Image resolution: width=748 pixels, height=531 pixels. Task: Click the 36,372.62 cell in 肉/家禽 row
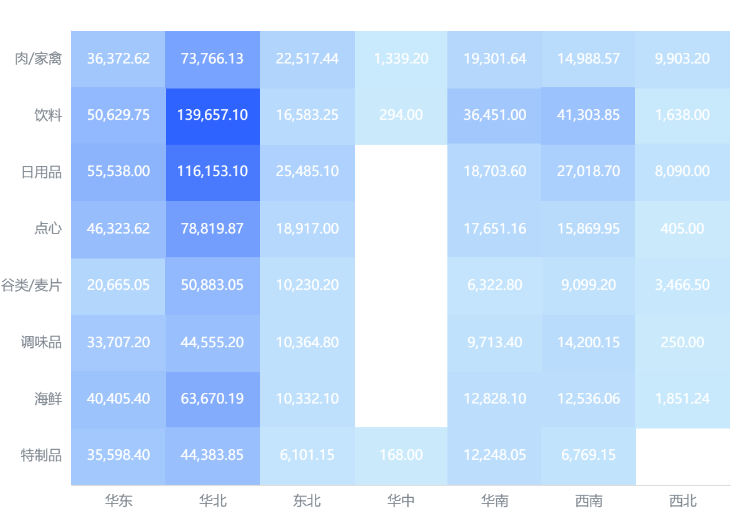[x=118, y=59]
